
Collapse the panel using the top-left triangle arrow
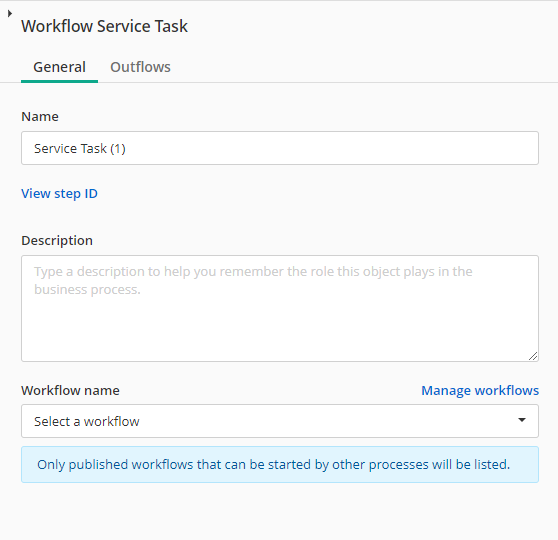10,14
